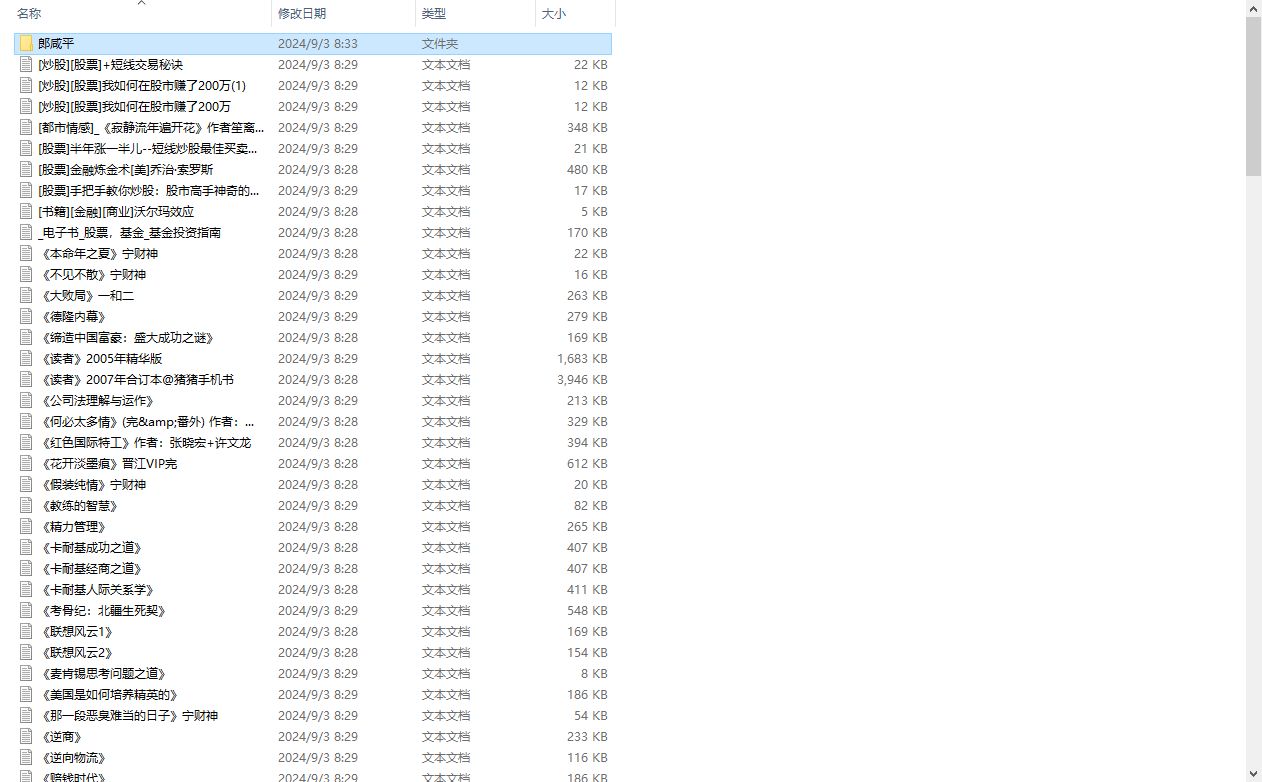
Task: Select the 郎咸平 folder icon
Action: (26, 43)
